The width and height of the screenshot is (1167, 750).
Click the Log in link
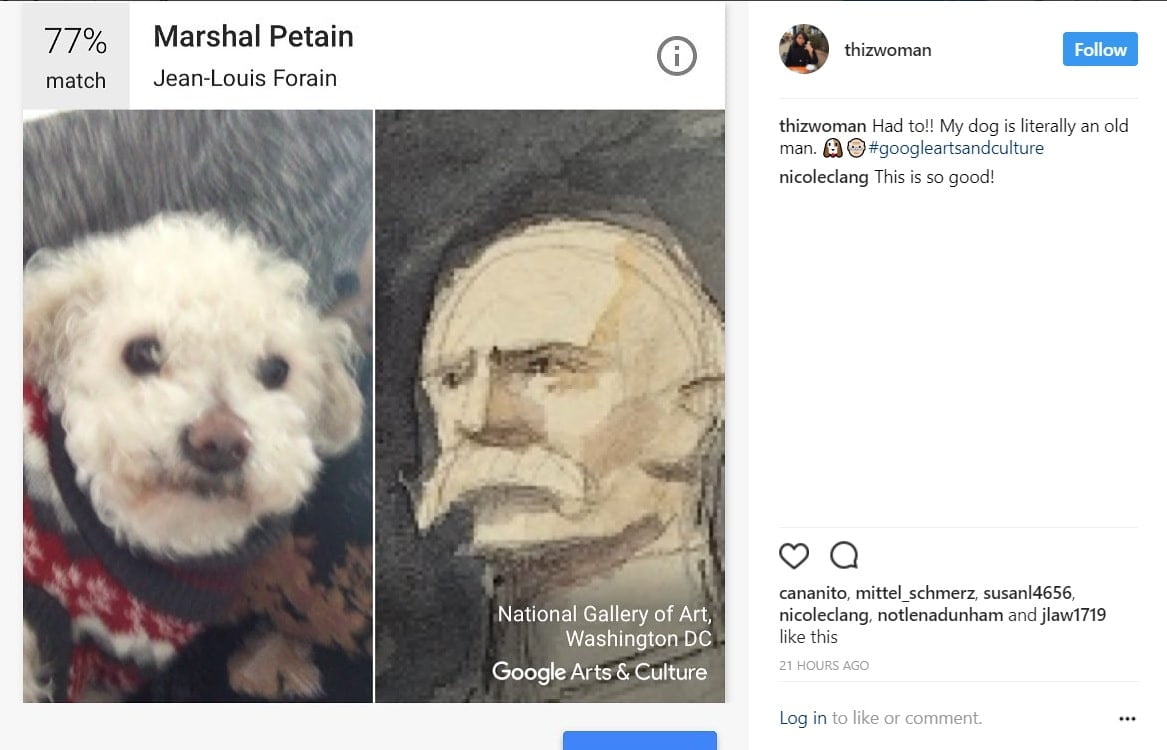pyautogui.click(x=803, y=717)
